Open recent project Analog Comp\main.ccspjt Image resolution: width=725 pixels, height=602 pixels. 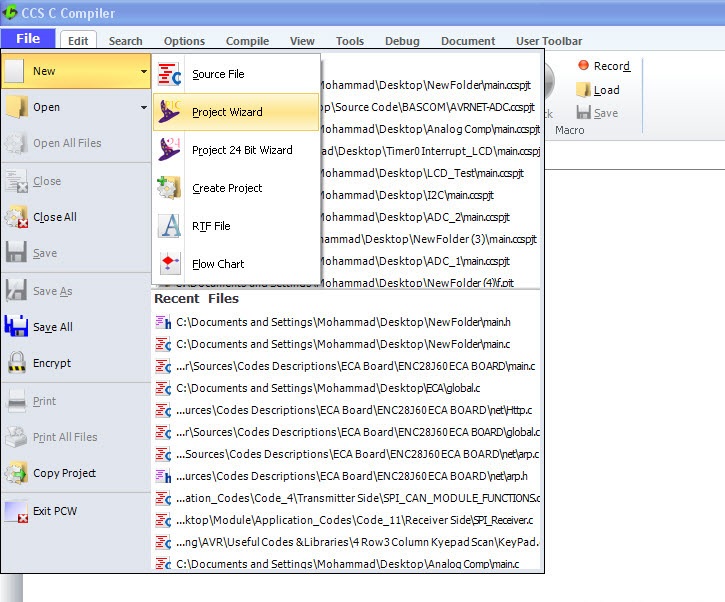[430, 129]
